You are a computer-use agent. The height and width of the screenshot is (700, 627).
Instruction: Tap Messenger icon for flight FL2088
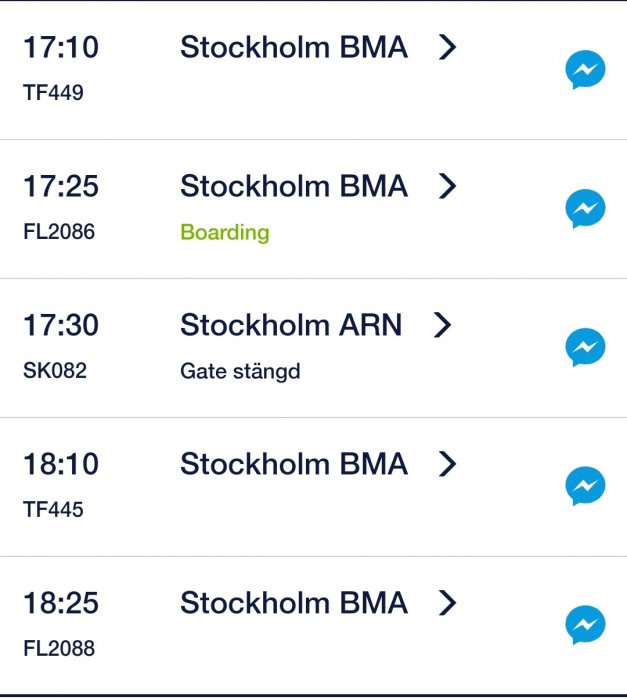(x=585, y=625)
